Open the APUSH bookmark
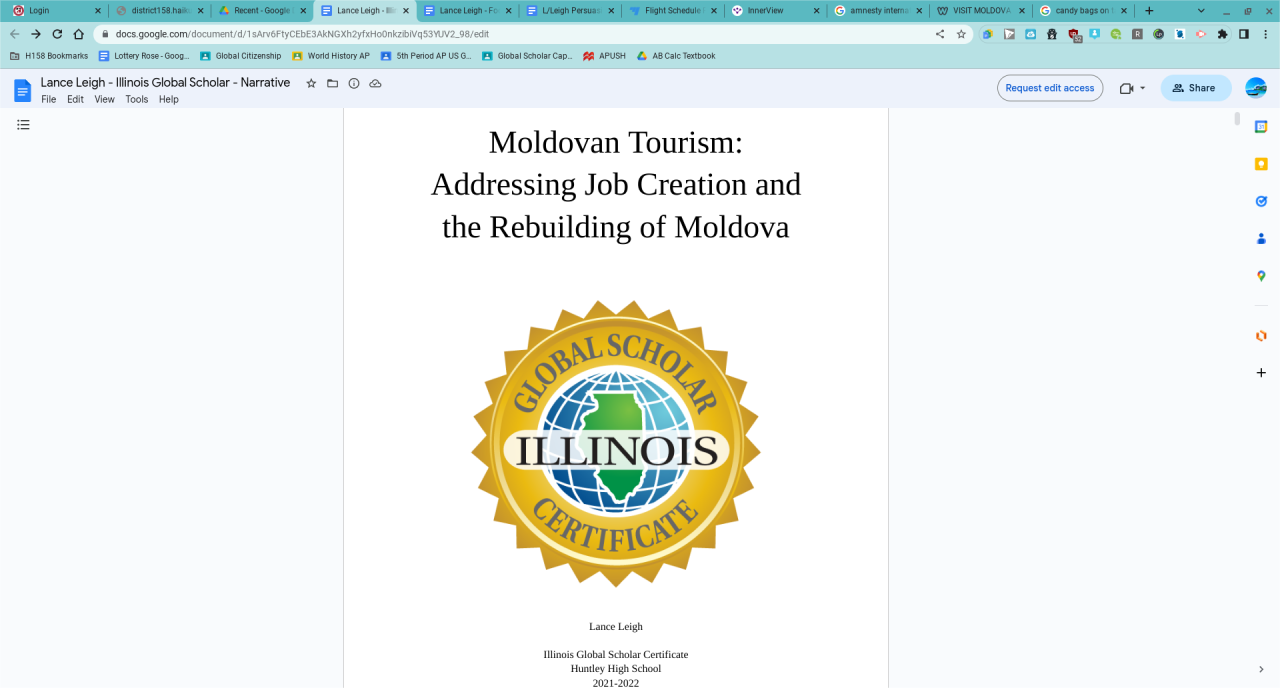This screenshot has width=1280, height=688. point(604,56)
